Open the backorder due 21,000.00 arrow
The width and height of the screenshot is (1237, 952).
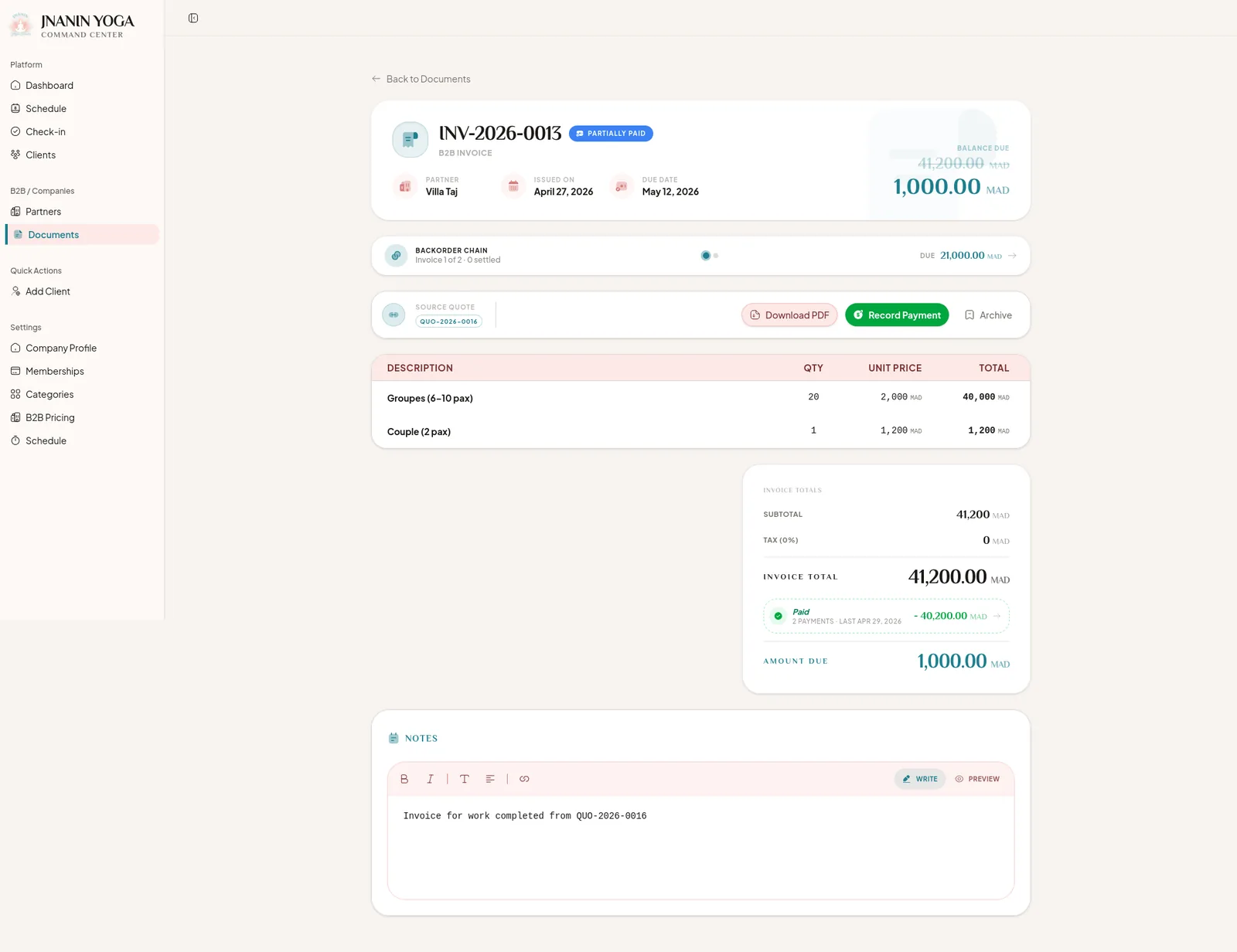pyautogui.click(x=1013, y=256)
